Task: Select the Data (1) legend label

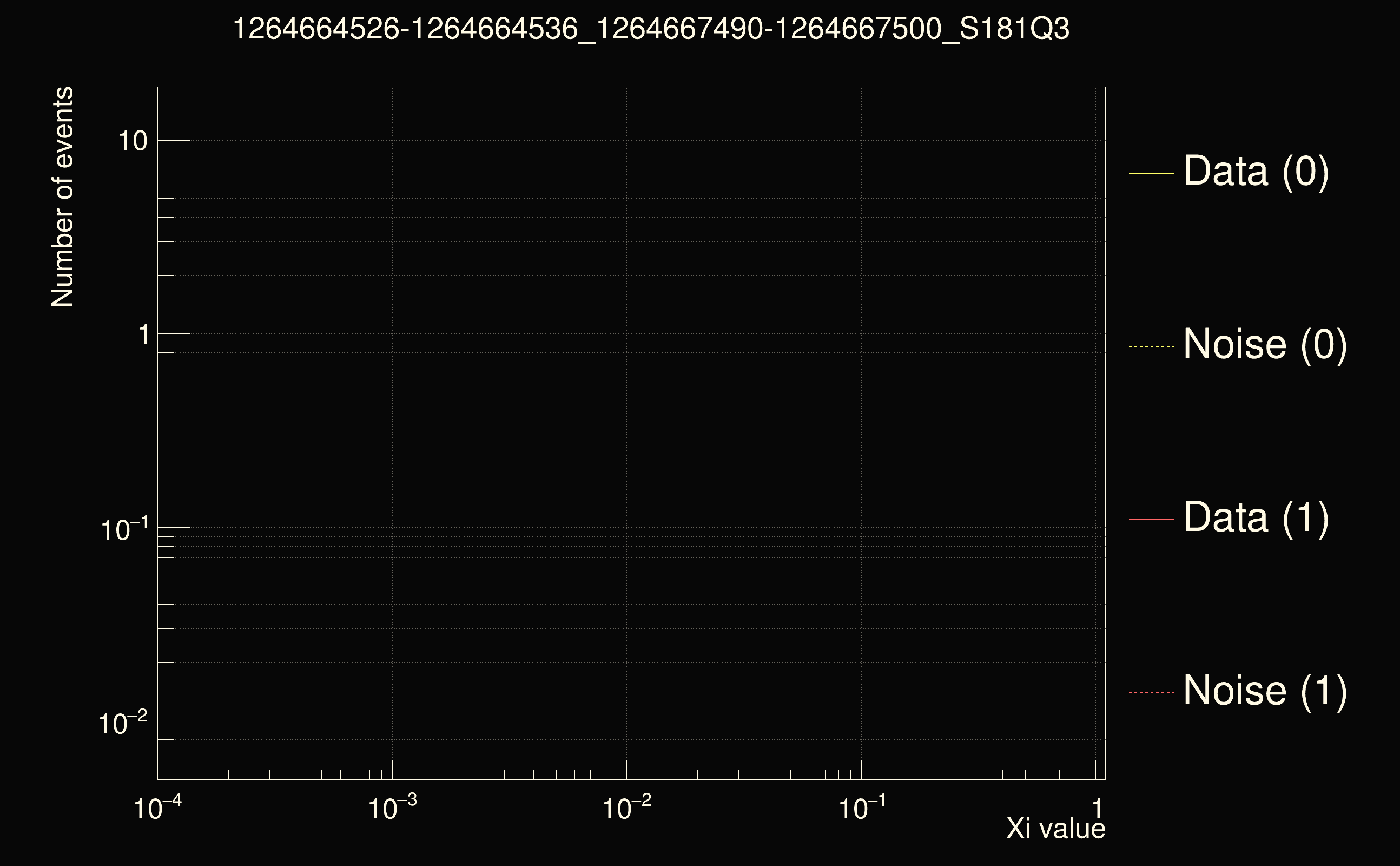Action: (1256, 517)
